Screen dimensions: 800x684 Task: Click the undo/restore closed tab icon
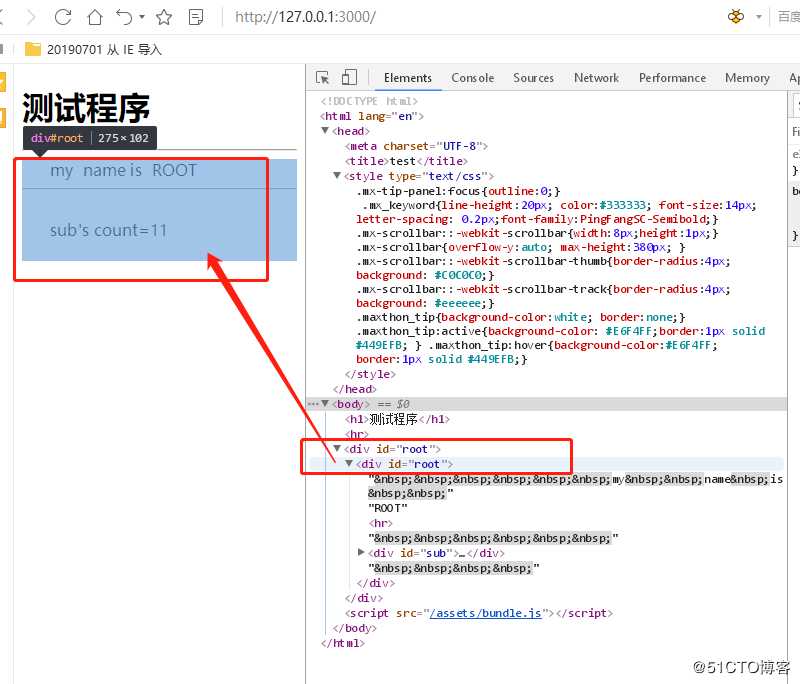[124, 17]
